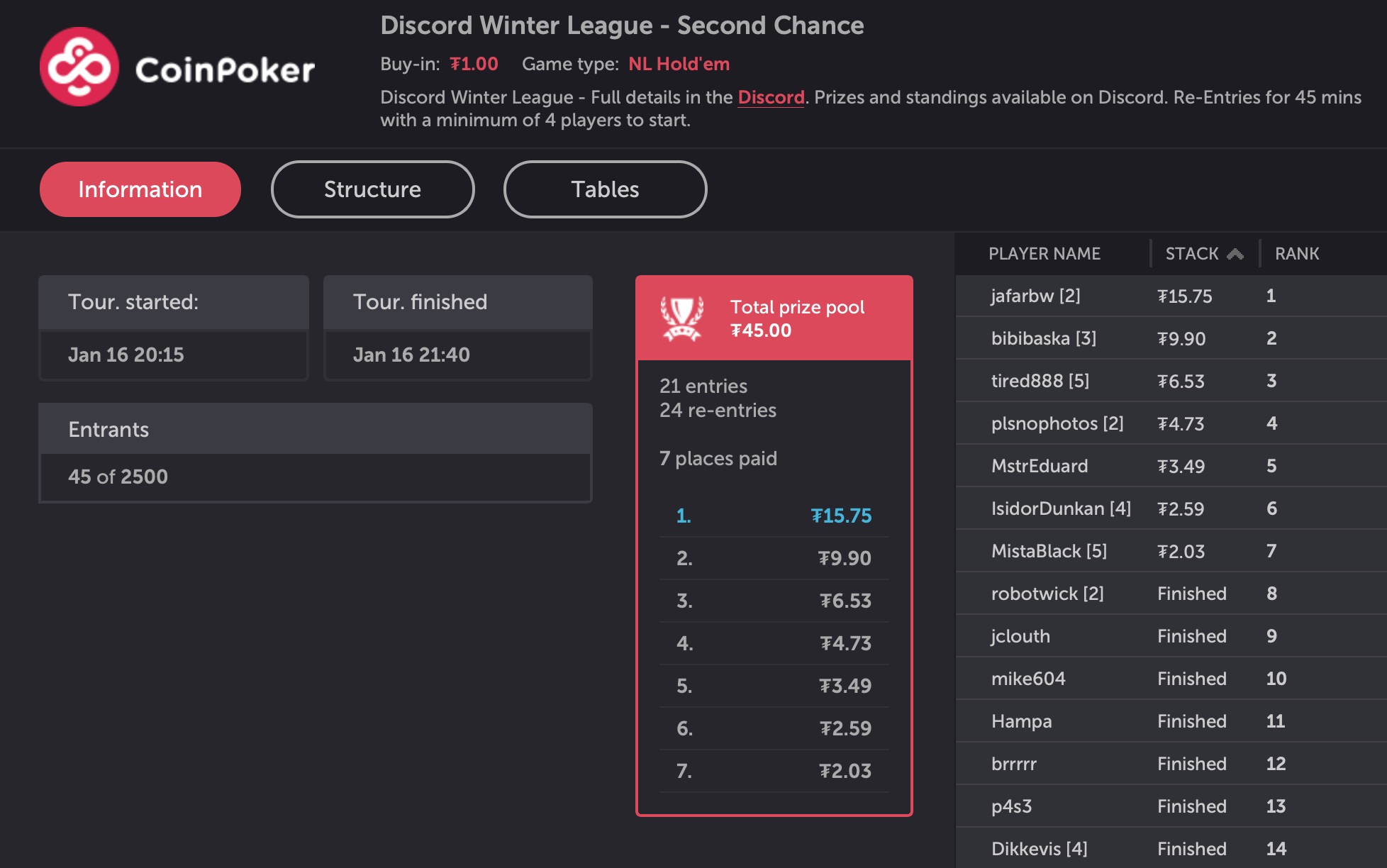Image resolution: width=1387 pixels, height=868 pixels.
Task: Click the prize pool trophy icon
Action: point(682,318)
